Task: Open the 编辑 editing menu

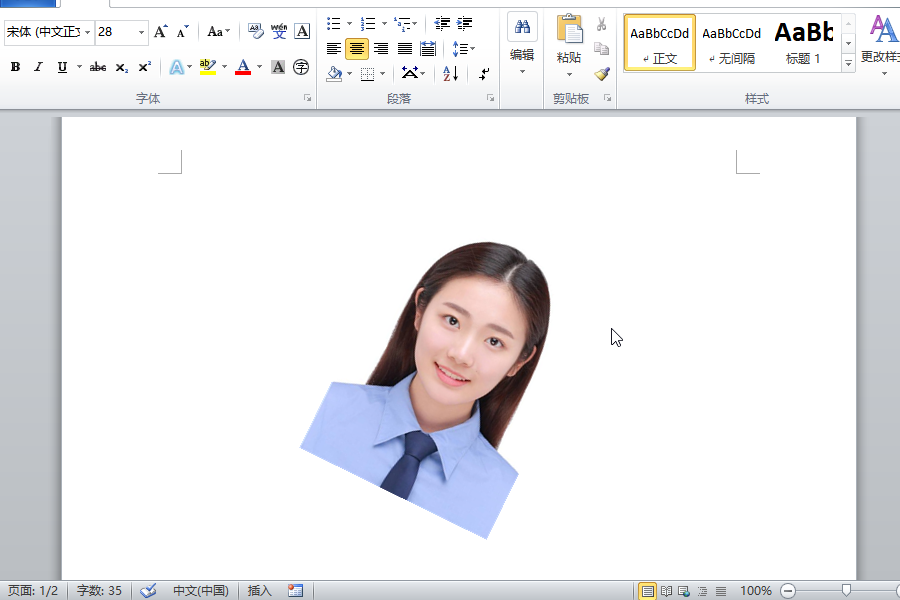Action: [x=522, y=45]
